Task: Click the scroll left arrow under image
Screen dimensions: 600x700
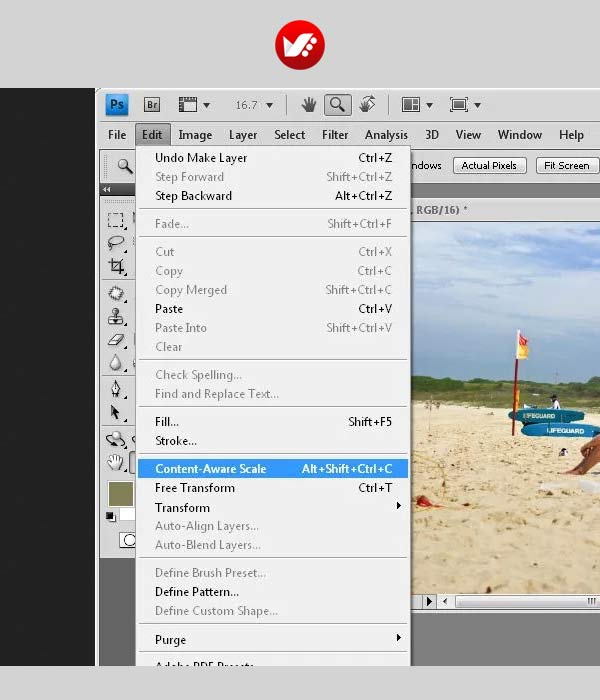Action: [445, 601]
